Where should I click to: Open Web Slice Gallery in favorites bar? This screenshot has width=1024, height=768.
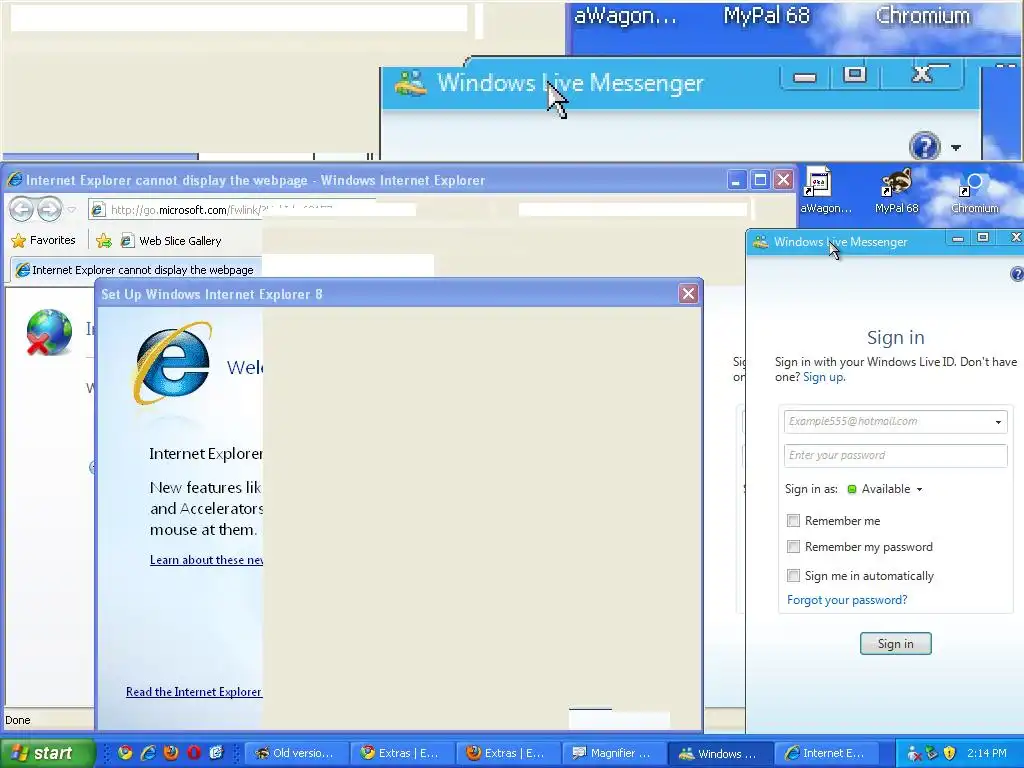point(171,241)
